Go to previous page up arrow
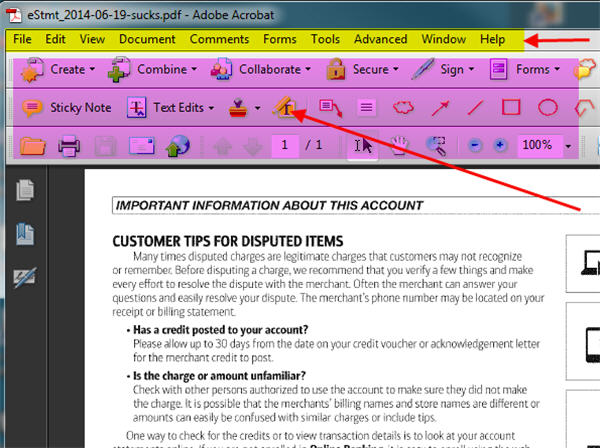 (222, 147)
